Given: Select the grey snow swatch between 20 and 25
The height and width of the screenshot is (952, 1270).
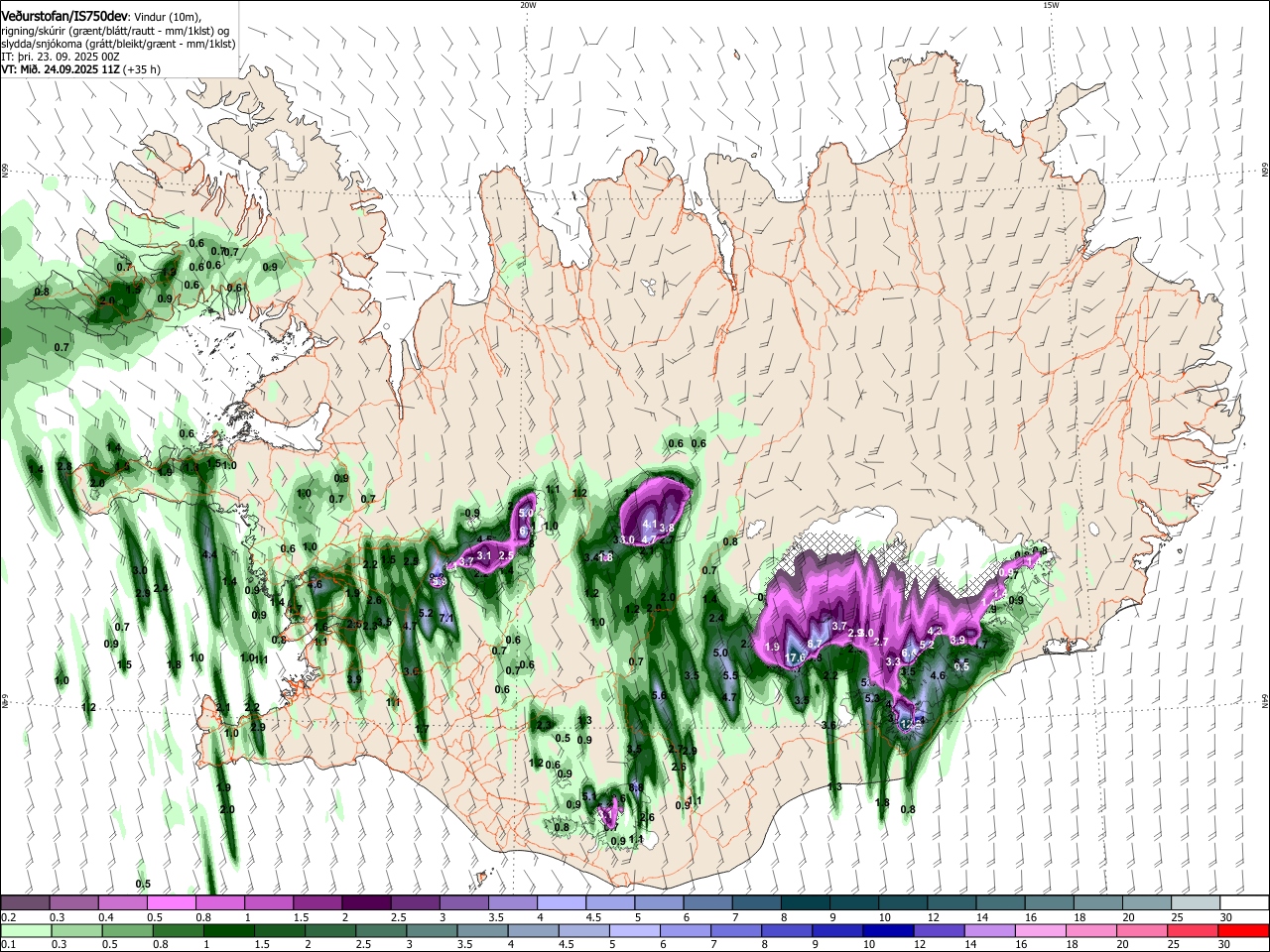Looking at the screenshot, I should coord(1146,903).
